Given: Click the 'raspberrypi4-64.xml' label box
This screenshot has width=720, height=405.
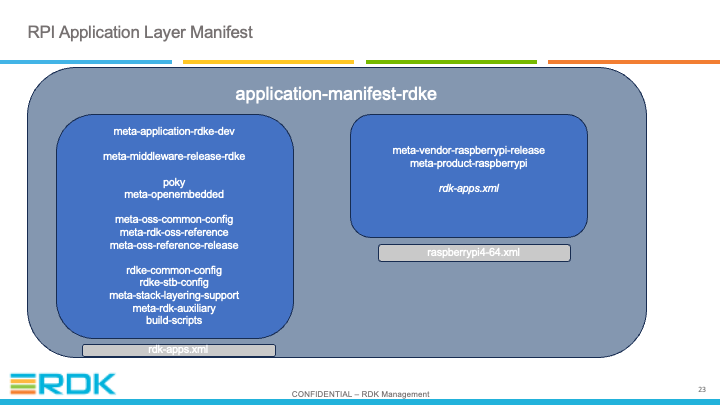Looking at the screenshot, I should click(x=474, y=253).
